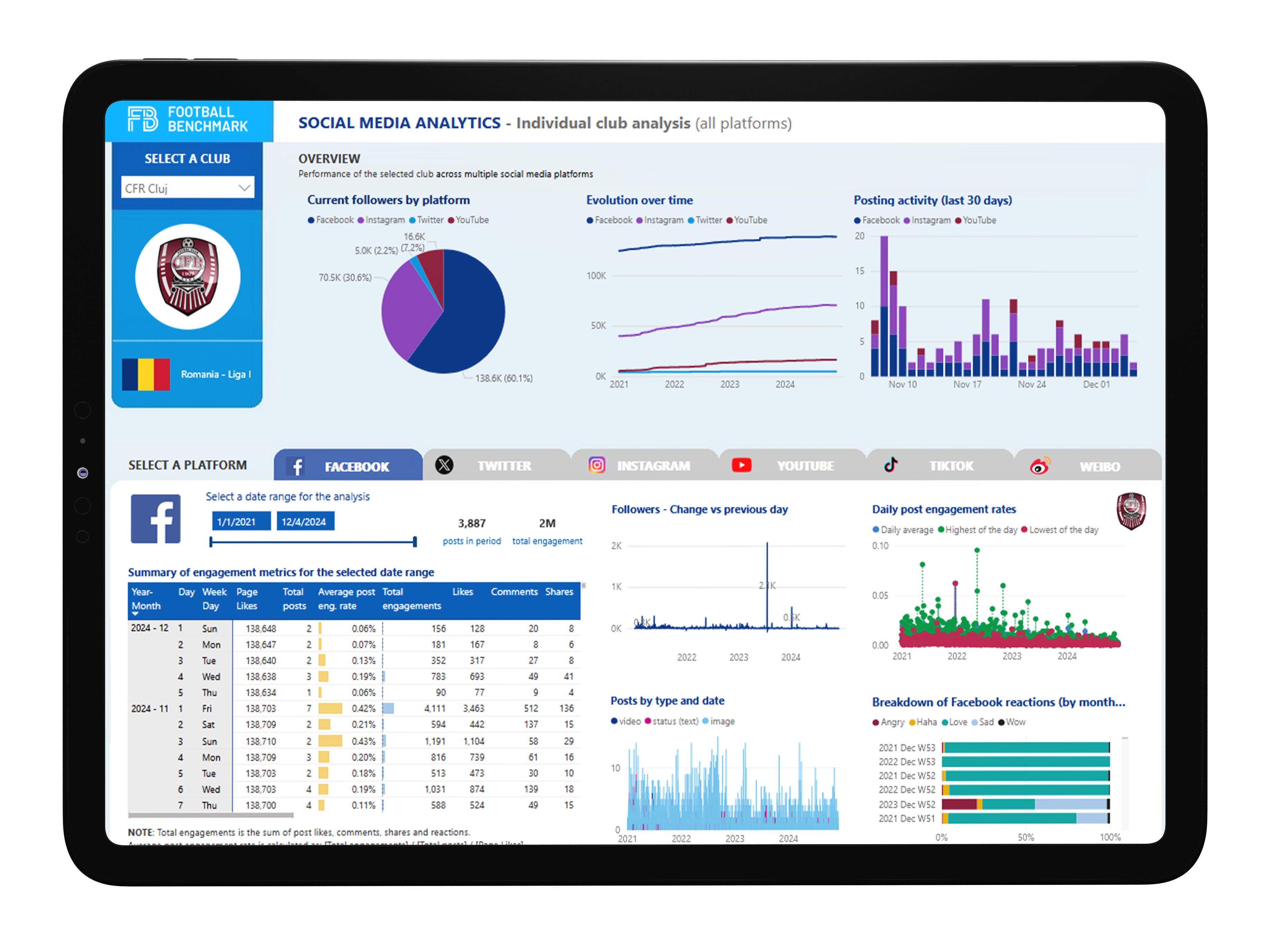Click the 2023 Dec W52 reactions bar

click(1025, 804)
